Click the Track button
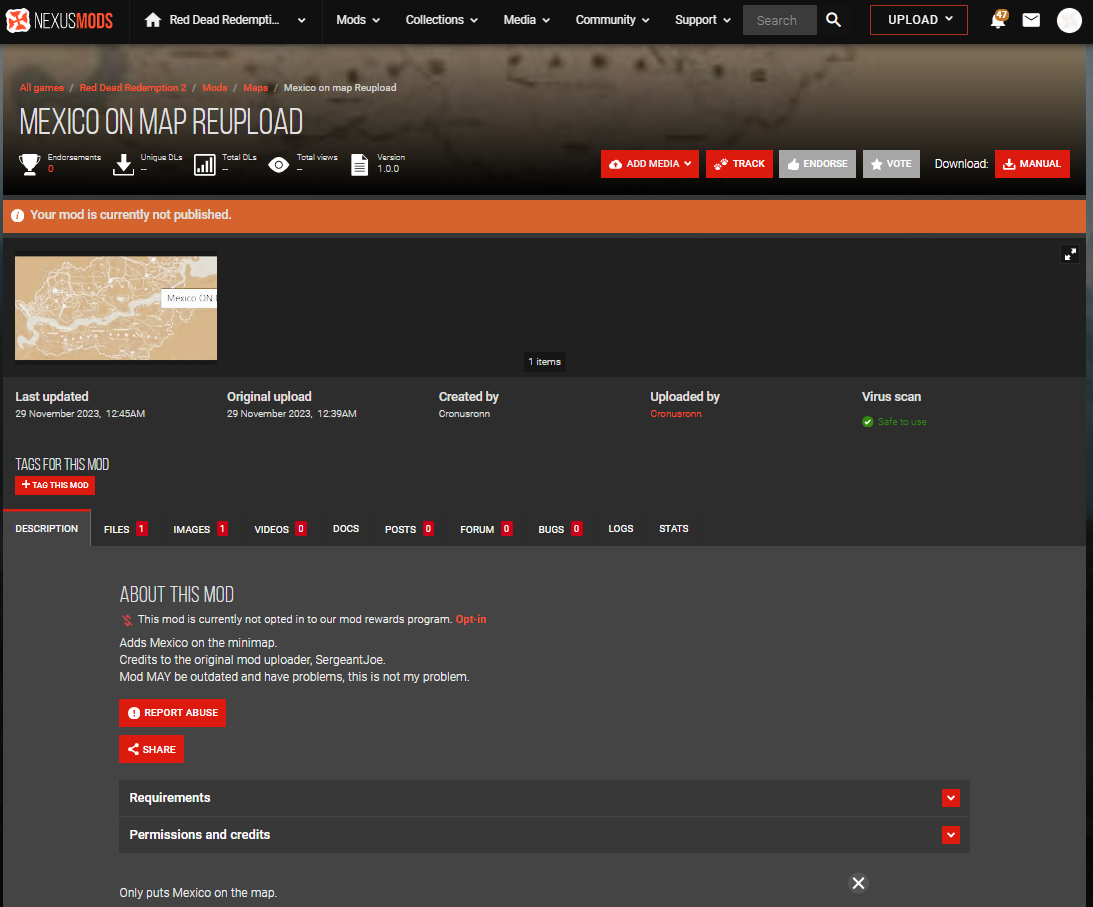 pos(739,164)
